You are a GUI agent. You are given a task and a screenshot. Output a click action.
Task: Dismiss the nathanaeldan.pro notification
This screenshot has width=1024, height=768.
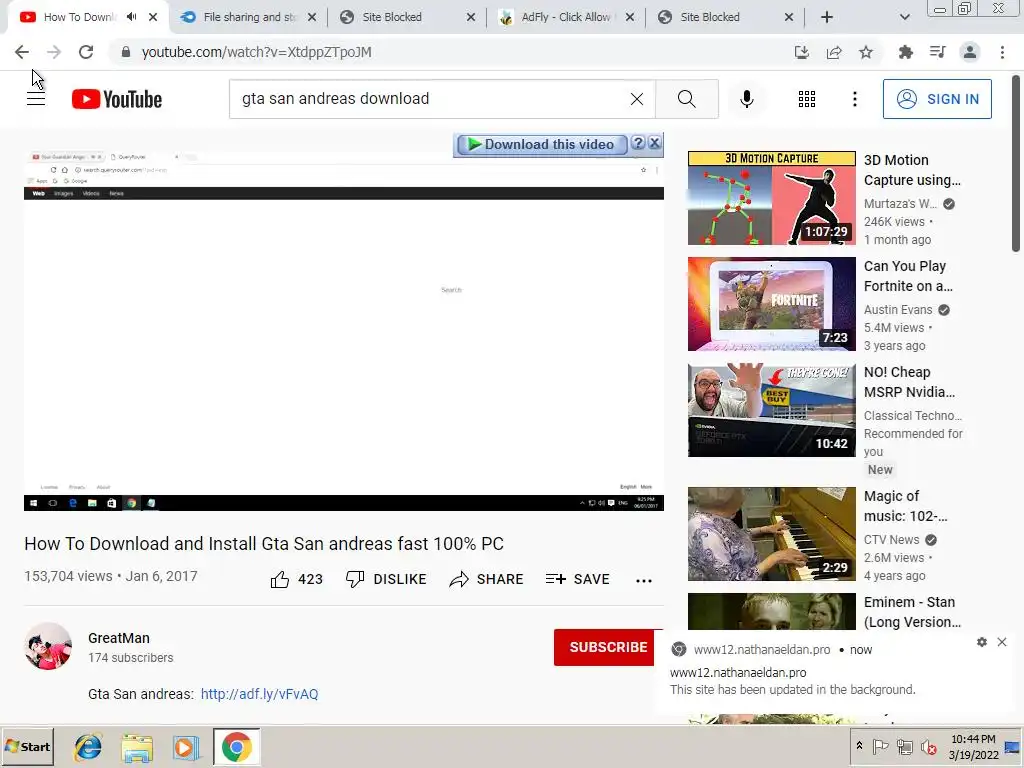coord(1002,642)
